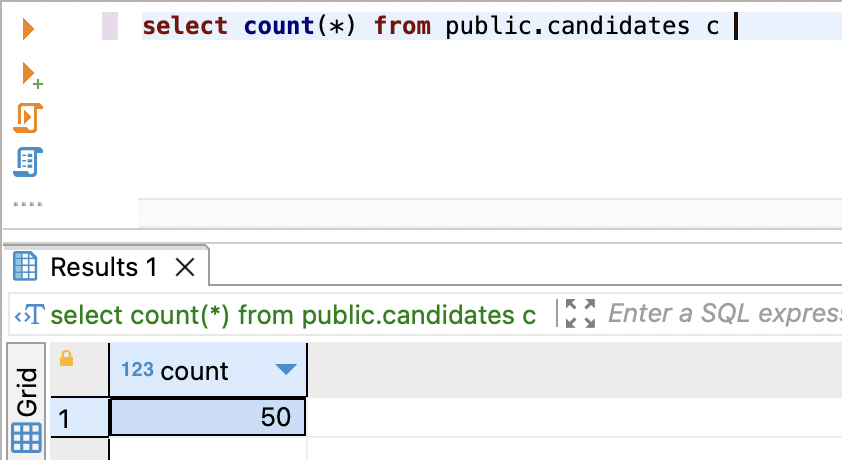Image resolution: width=842 pixels, height=460 pixels.
Task: Click the pink line marker in editor gutter
Action: click(x=110, y=26)
